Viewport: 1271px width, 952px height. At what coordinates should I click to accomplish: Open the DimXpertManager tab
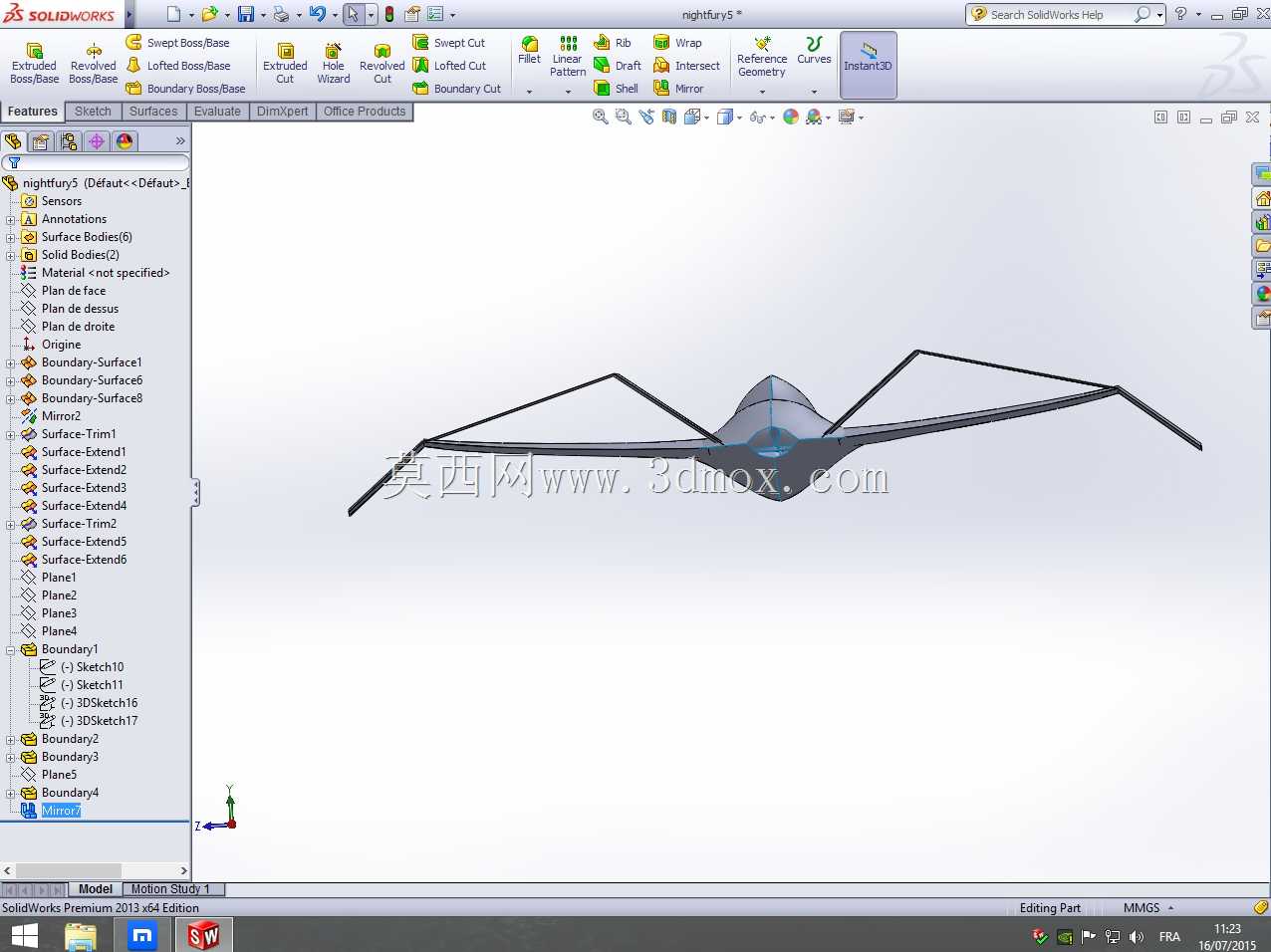click(97, 141)
